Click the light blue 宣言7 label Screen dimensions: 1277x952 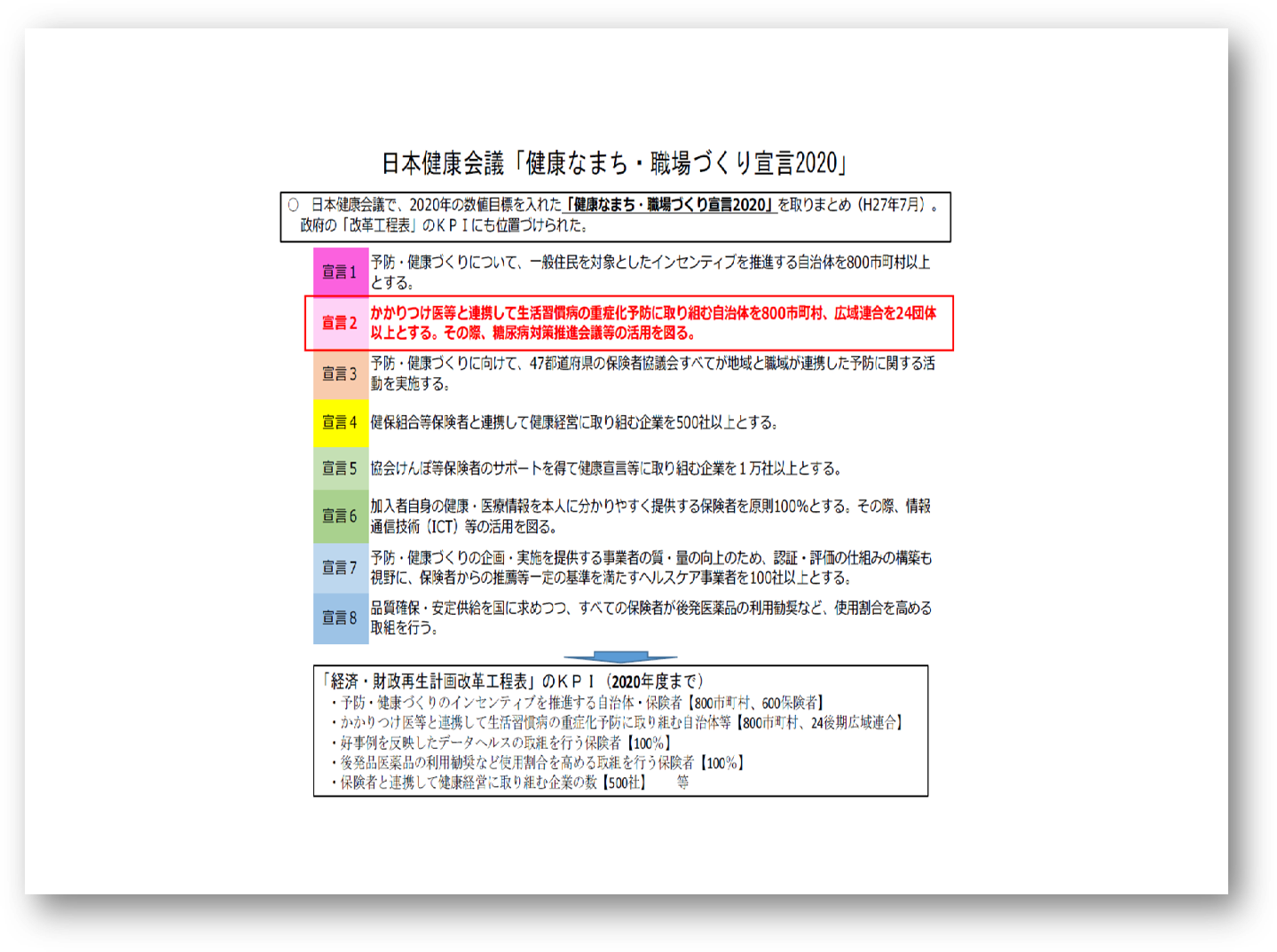pos(340,568)
